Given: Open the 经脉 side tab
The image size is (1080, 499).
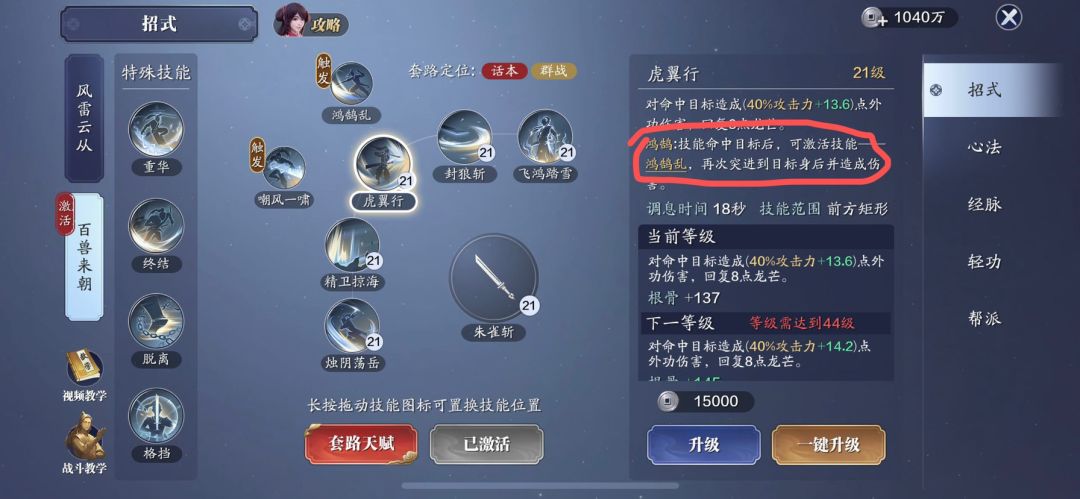Looking at the screenshot, I should [984, 204].
